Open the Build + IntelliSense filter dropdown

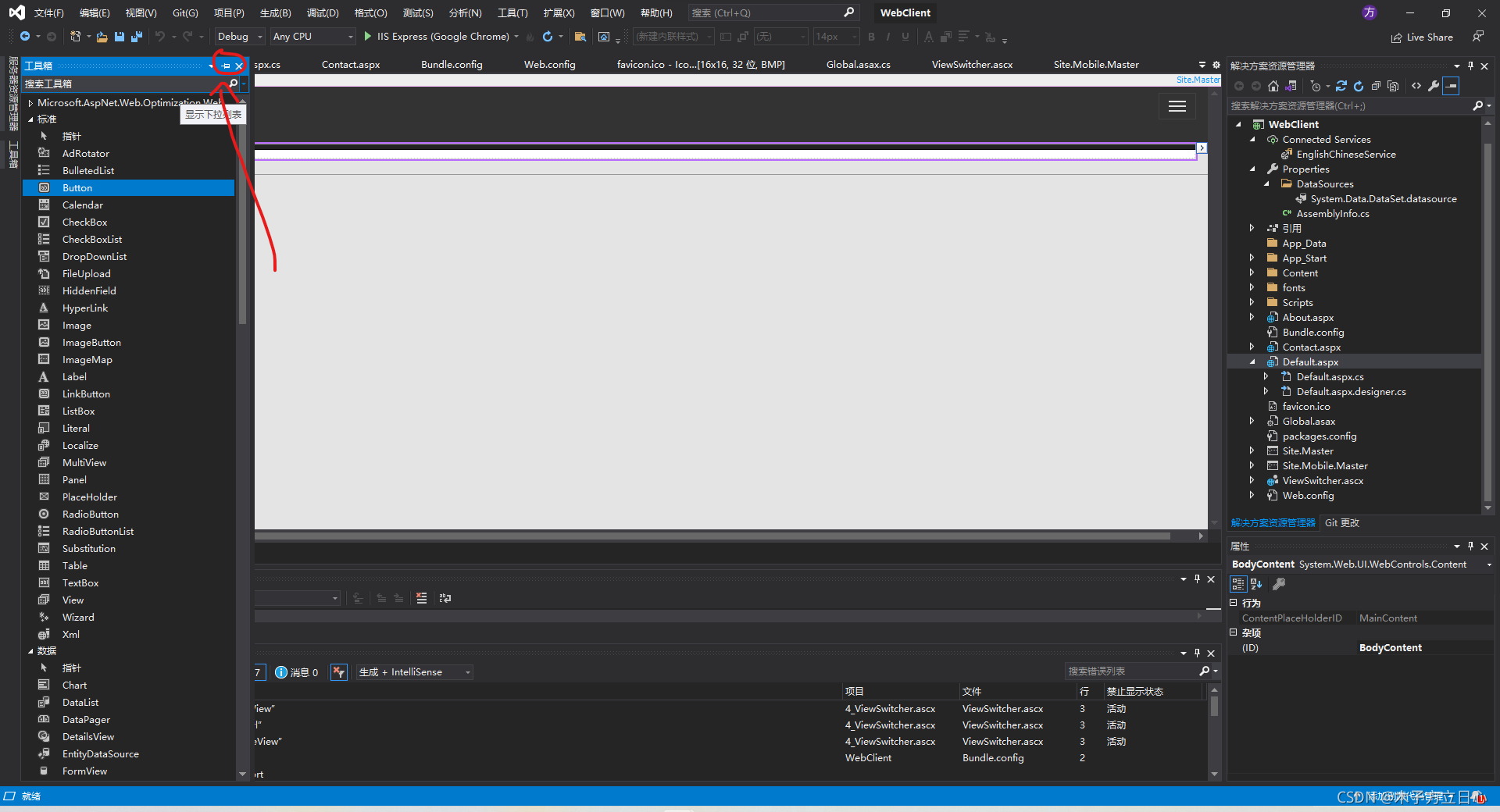click(x=415, y=672)
